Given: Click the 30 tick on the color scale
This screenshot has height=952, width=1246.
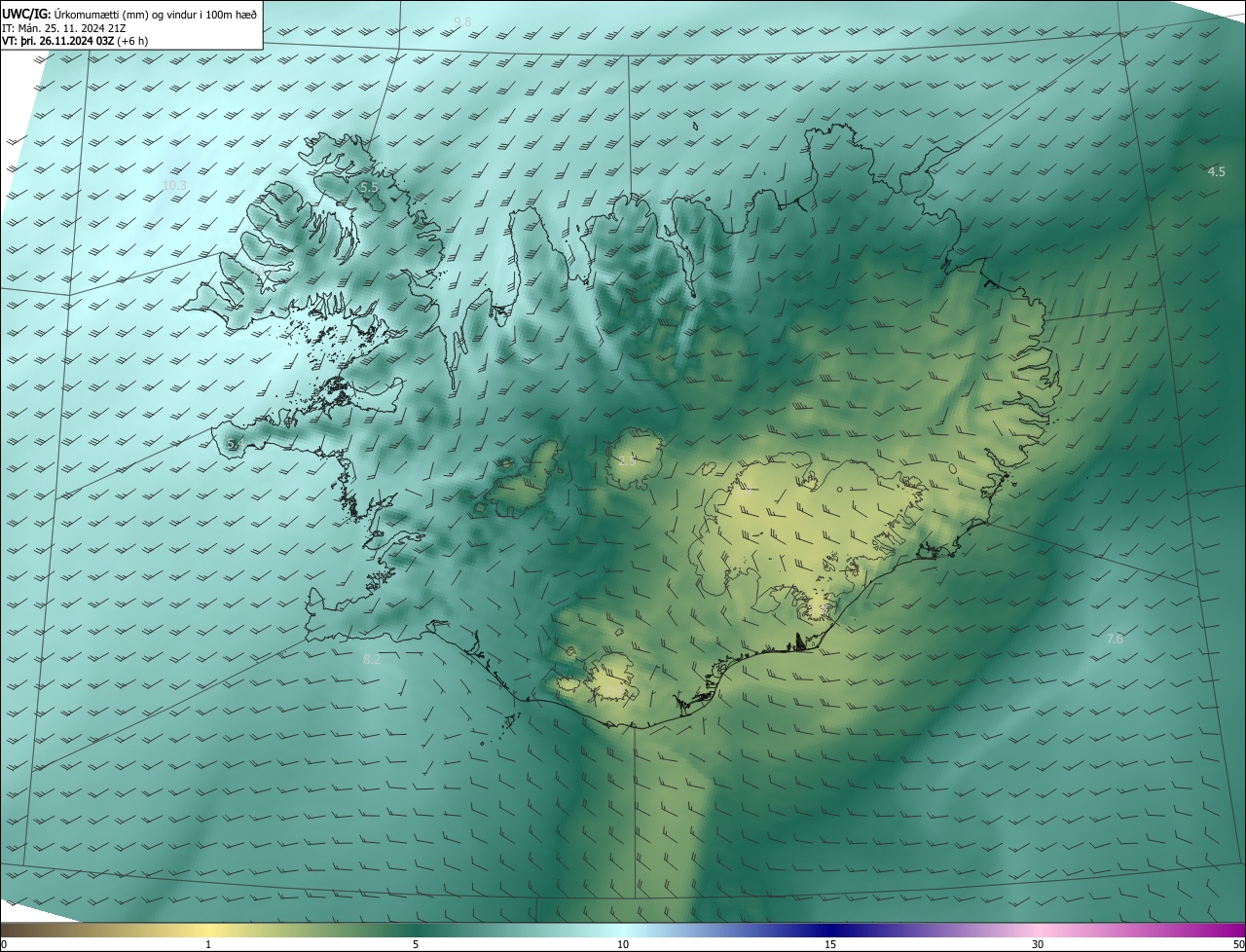Looking at the screenshot, I should pos(1038,944).
